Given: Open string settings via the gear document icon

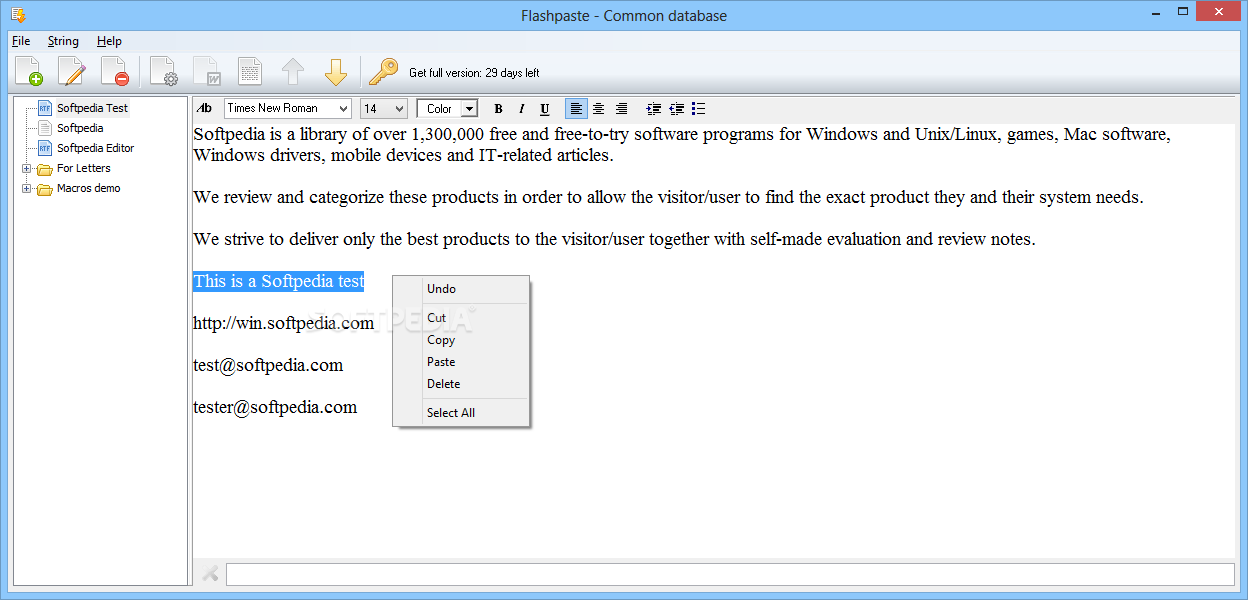Looking at the screenshot, I should [164, 72].
